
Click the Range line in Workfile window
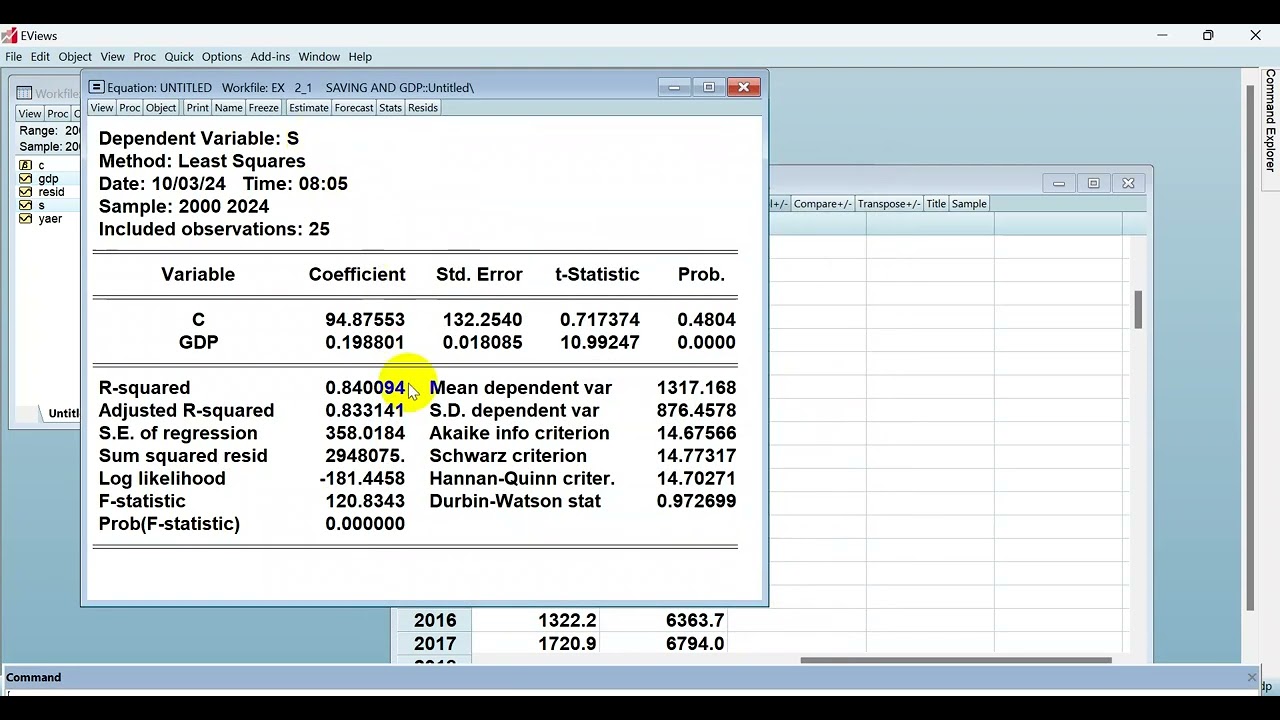(49, 131)
